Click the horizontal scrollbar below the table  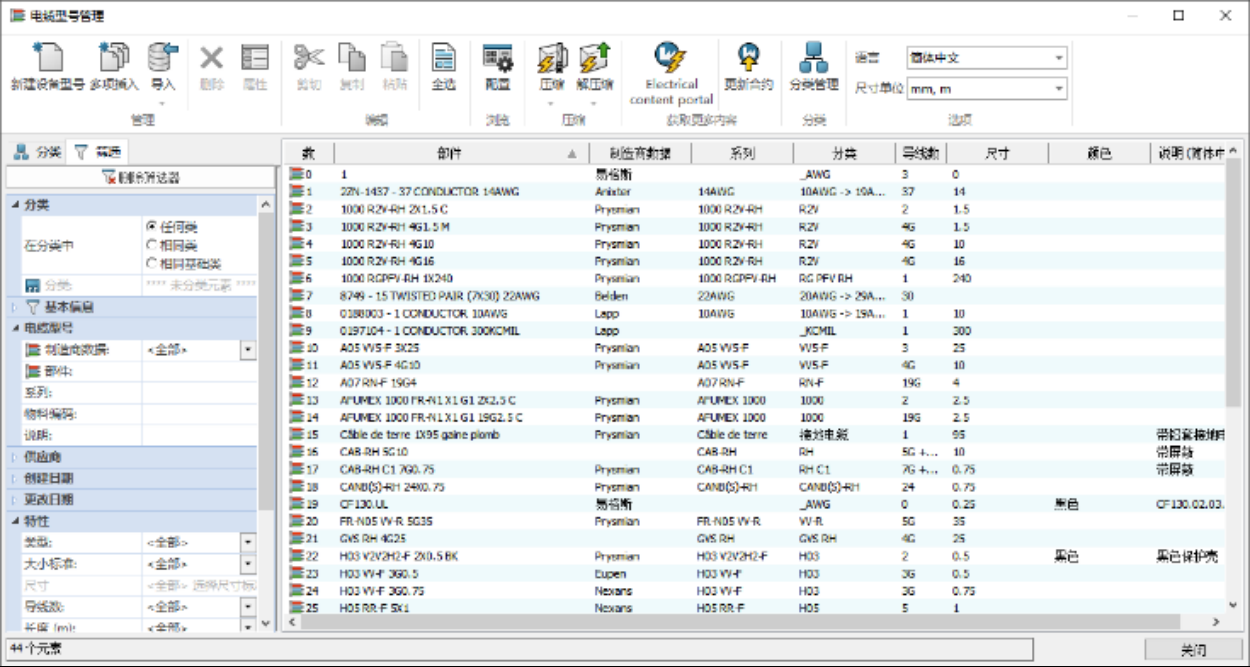tap(760, 622)
